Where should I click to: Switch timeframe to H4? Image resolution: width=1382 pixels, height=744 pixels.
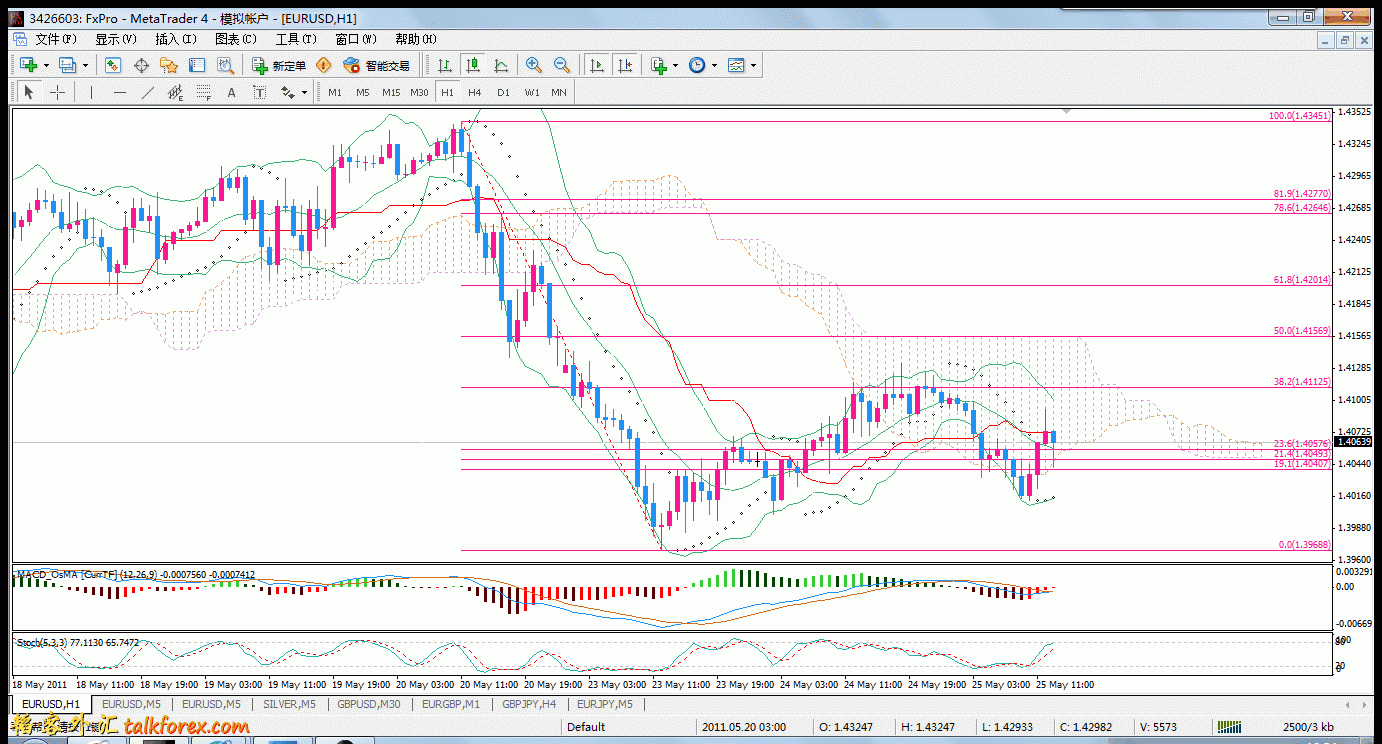pyautogui.click(x=475, y=92)
